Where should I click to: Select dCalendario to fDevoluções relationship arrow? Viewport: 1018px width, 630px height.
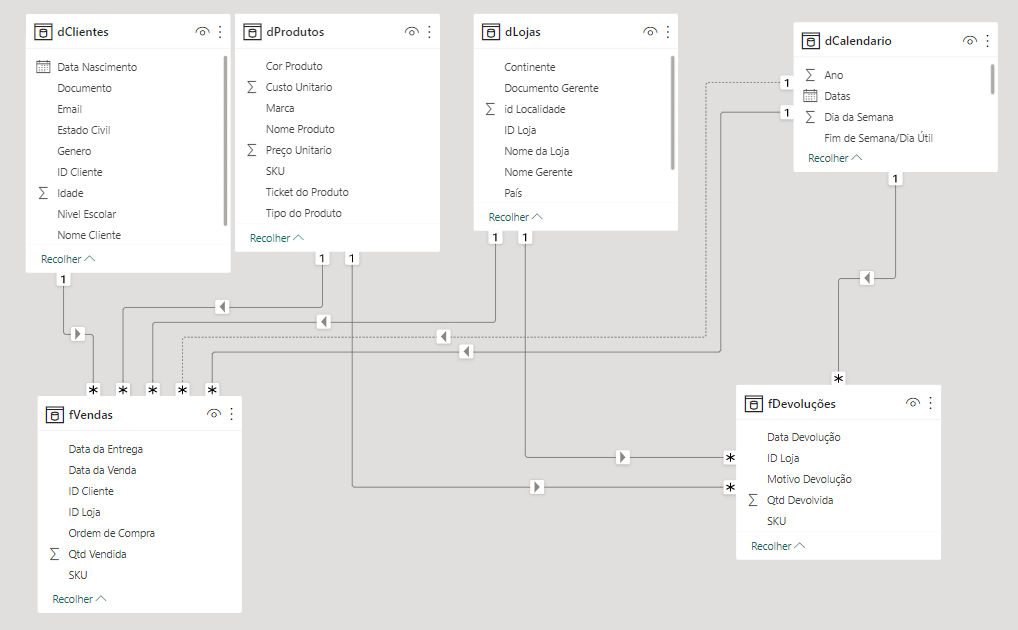coord(867,278)
